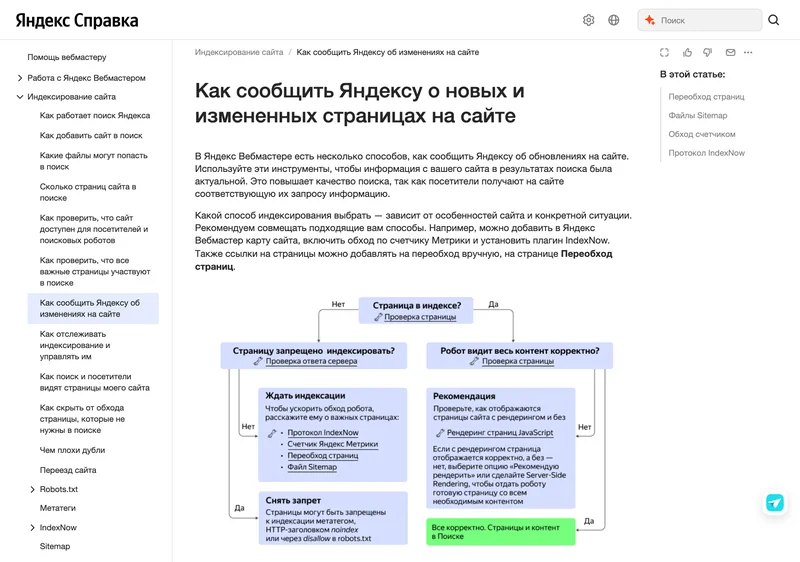This screenshot has height=562, width=800.
Task: Open Как проверить, что сайт доступен page
Action: pos(94,229)
